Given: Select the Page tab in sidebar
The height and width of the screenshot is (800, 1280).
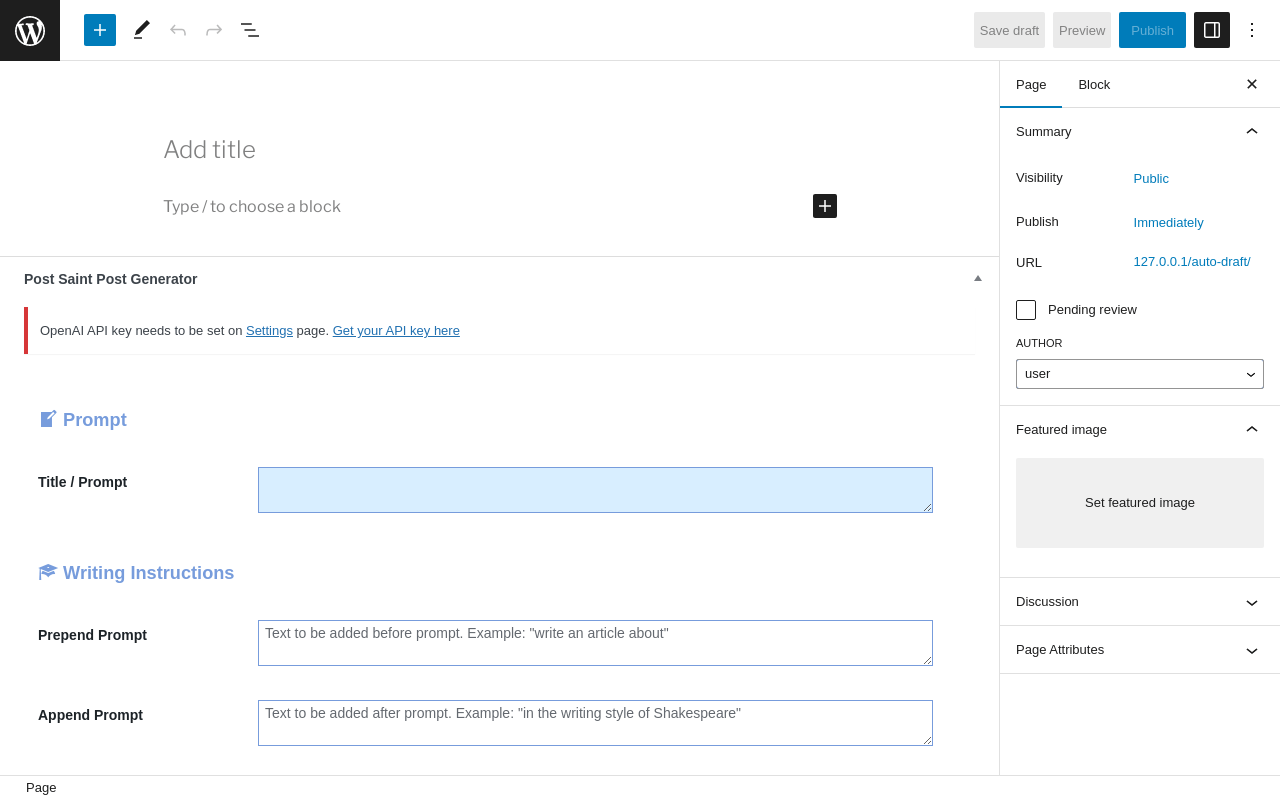Looking at the screenshot, I should coord(1031,84).
